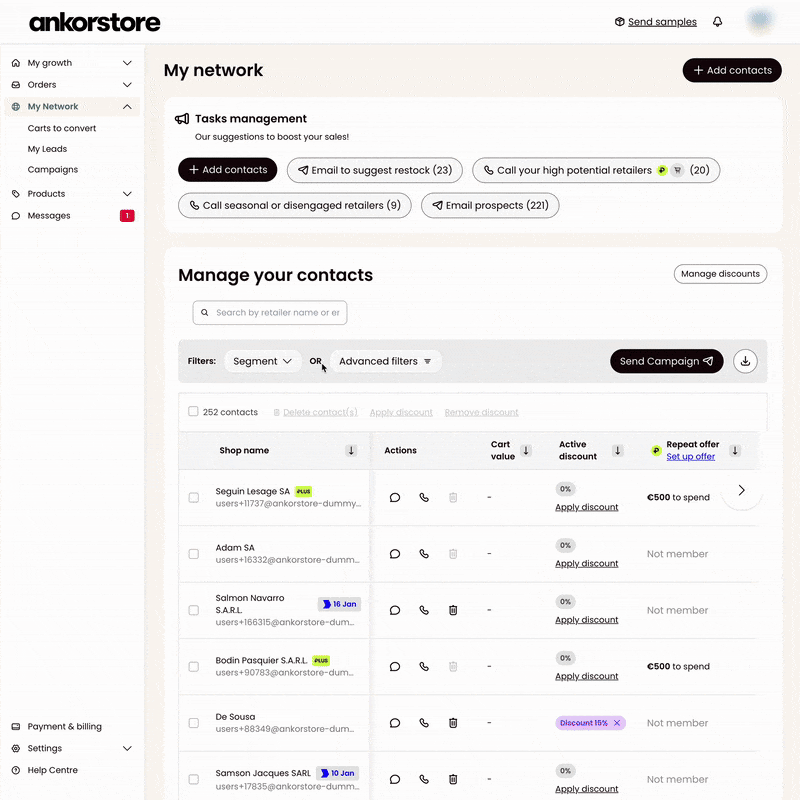Click the search by retailer name field
The width and height of the screenshot is (800, 800).
tap(276, 313)
